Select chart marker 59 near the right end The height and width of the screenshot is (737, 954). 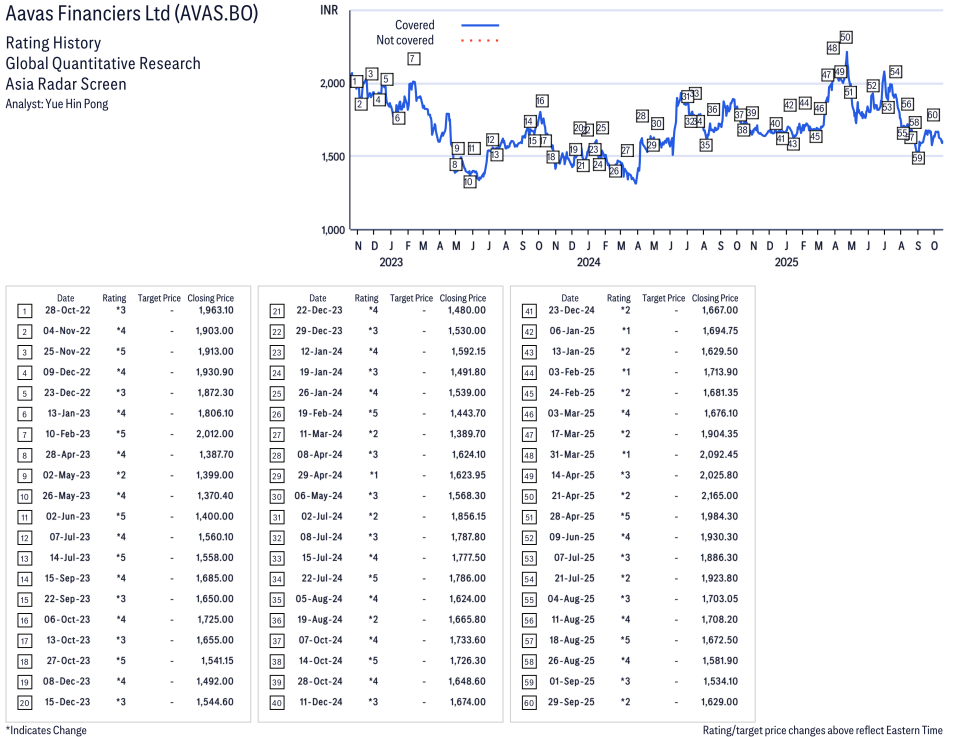point(918,157)
